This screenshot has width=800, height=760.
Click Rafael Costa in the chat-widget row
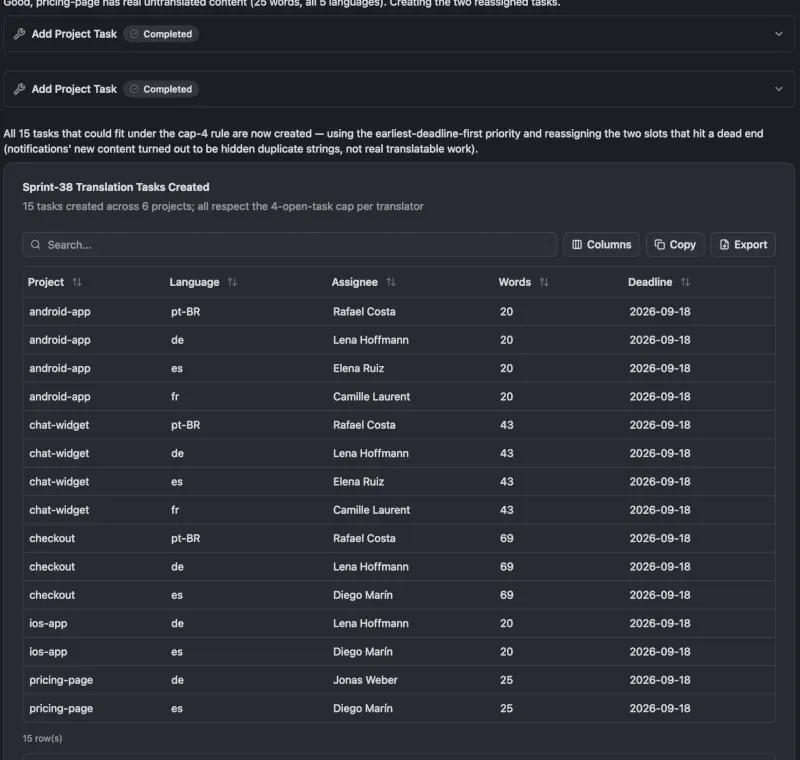click(x=364, y=425)
